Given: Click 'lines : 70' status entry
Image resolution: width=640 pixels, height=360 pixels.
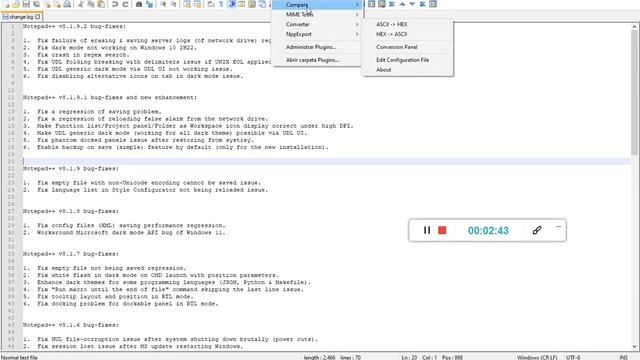Looking at the screenshot, I should point(351,357).
